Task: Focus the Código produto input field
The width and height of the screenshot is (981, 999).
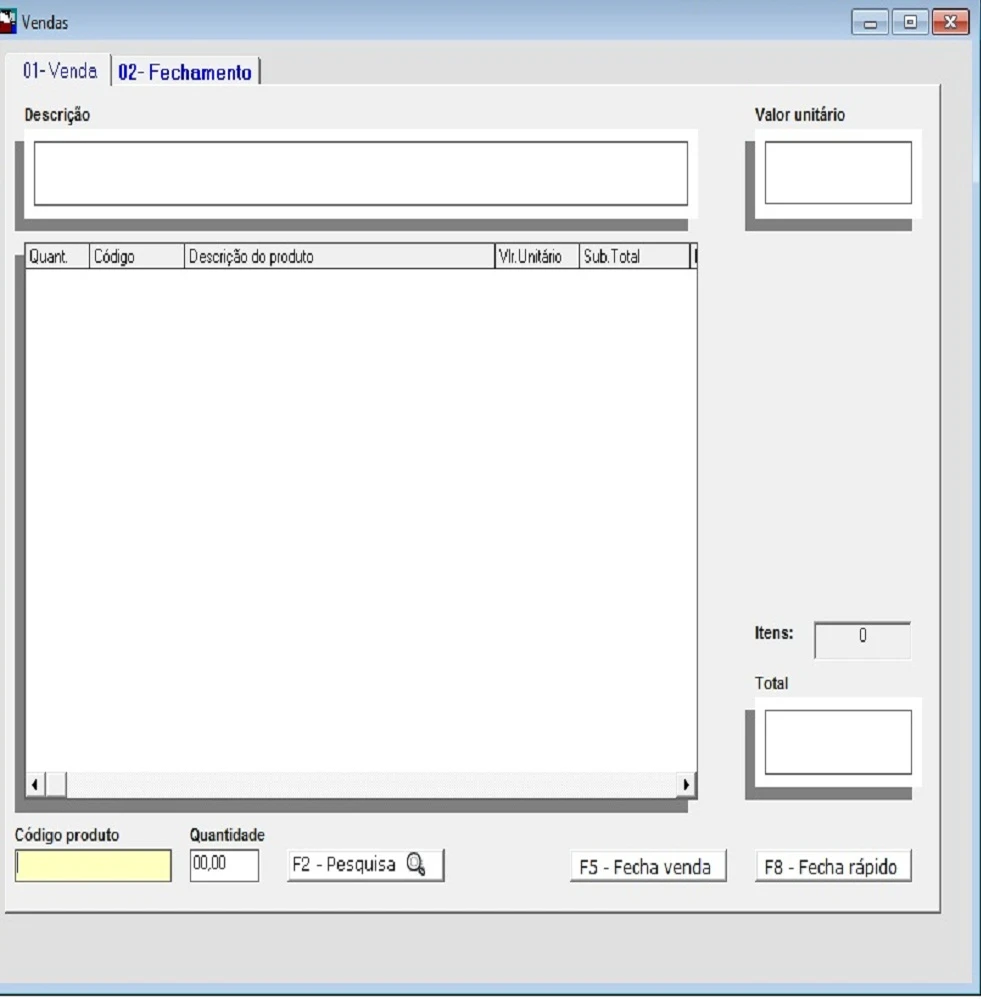Action: (x=93, y=866)
